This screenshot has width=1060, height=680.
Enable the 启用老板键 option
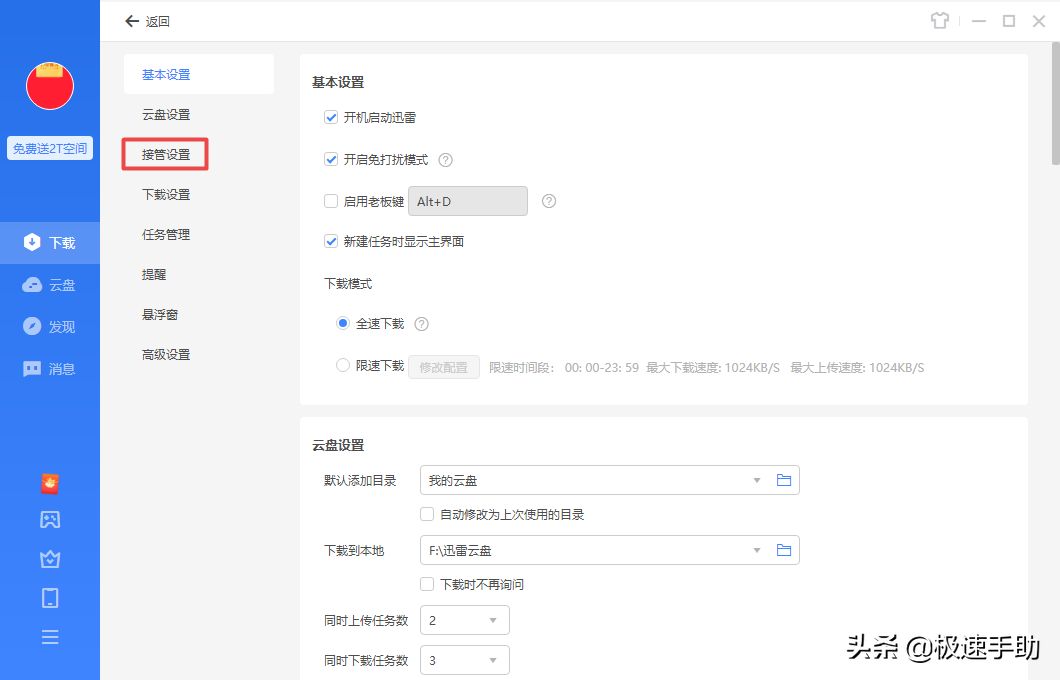pyautogui.click(x=330, y=200)
